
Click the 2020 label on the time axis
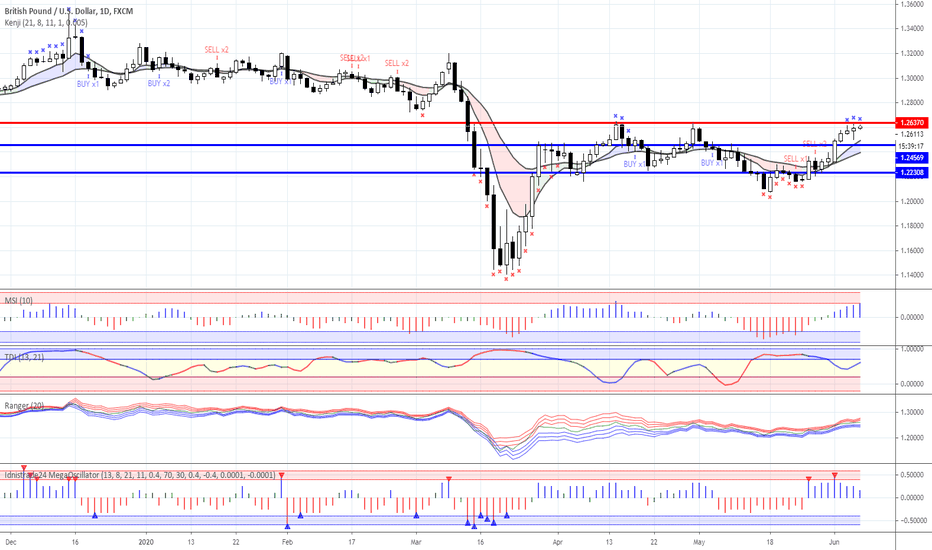point(146,542)
